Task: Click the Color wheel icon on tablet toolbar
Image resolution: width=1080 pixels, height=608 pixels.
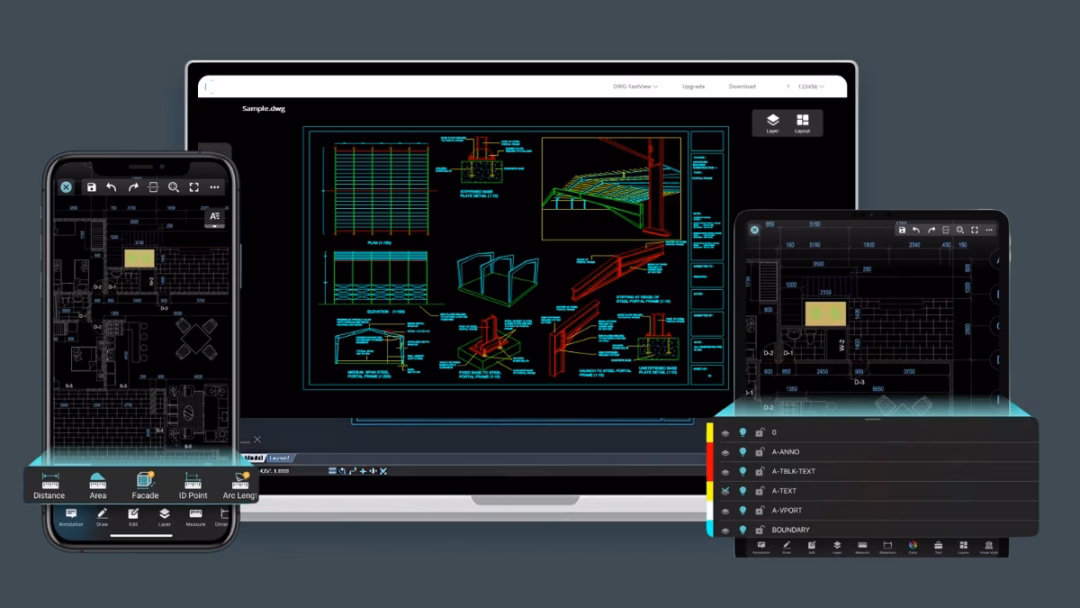Action: click(912, 546)
